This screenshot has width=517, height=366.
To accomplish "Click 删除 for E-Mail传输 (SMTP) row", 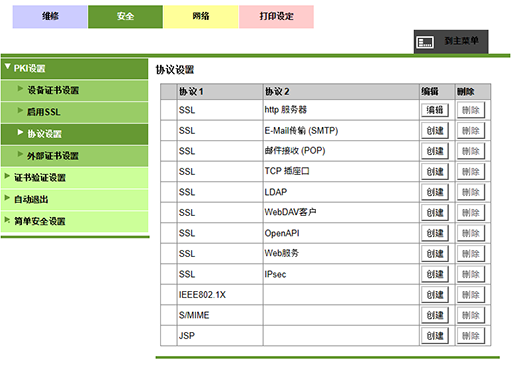I will 470,131.
